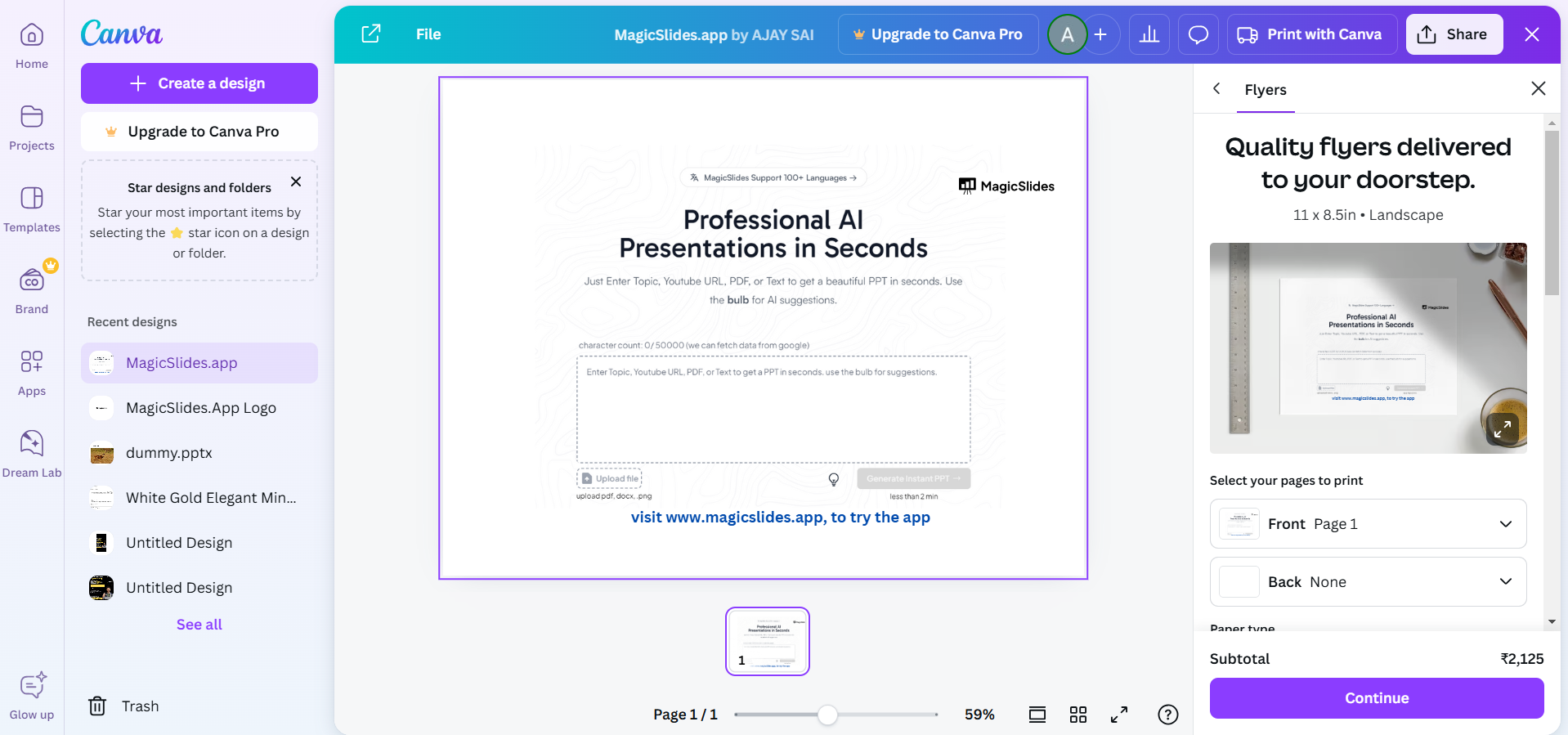Image resolution: width=1568 pixels, height=735 pixels.
Task: Click the "11 x 8.5in • Landscape" size text
Action: 1369,215
